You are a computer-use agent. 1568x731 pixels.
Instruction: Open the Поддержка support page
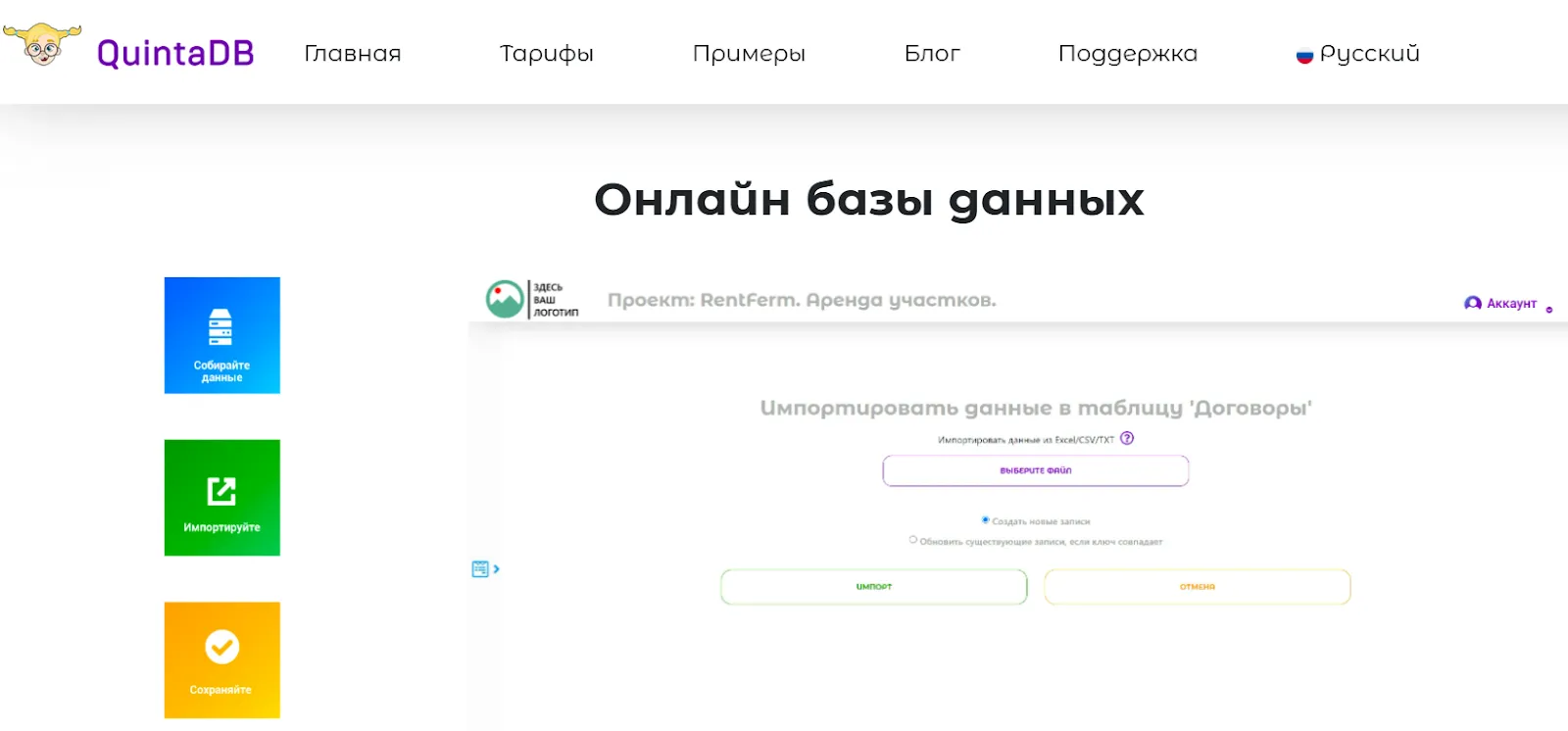1128,54
